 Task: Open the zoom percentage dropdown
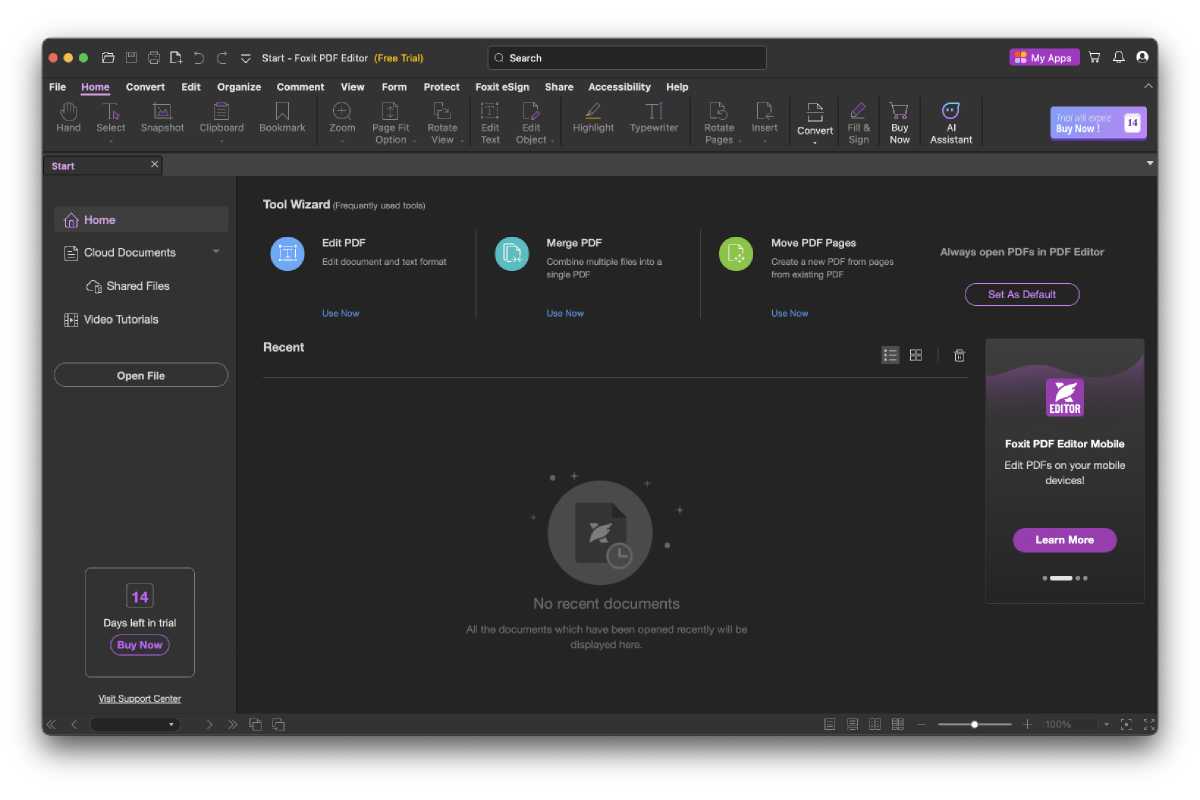pos(1106,724)
